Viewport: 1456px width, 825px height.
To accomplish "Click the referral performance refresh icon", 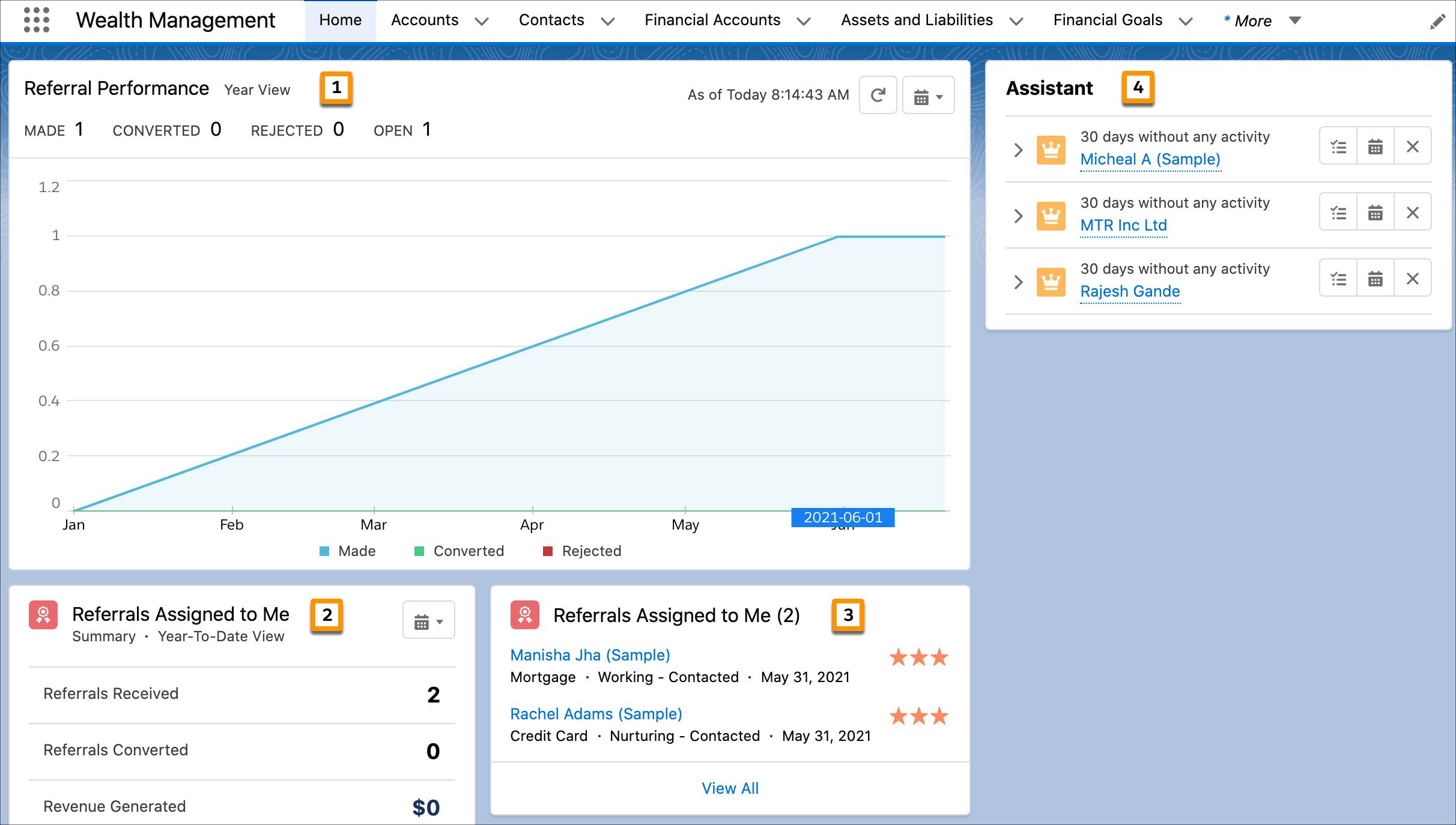I will pos(879,94).
